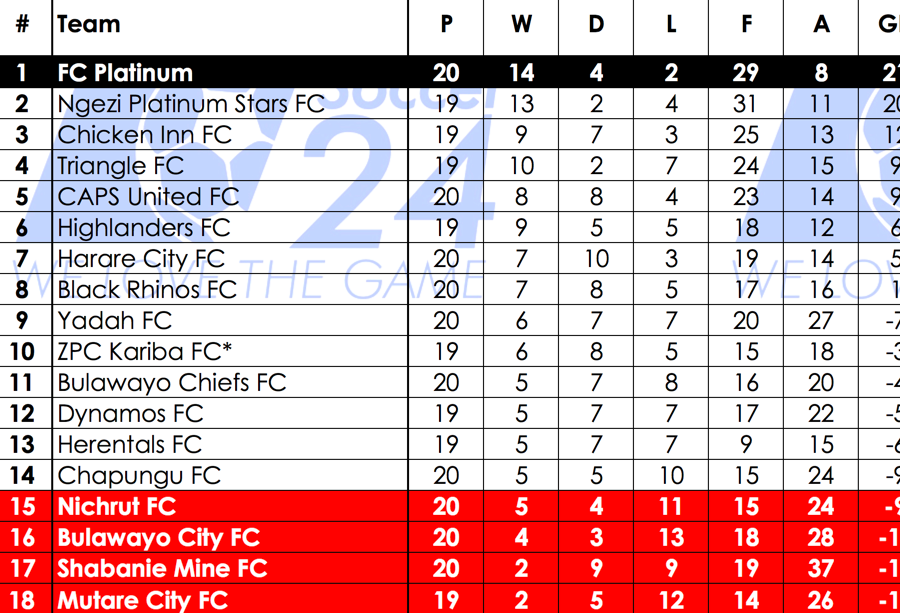Click the D column header
Viewport: 900px width, 613px height.
596,24
